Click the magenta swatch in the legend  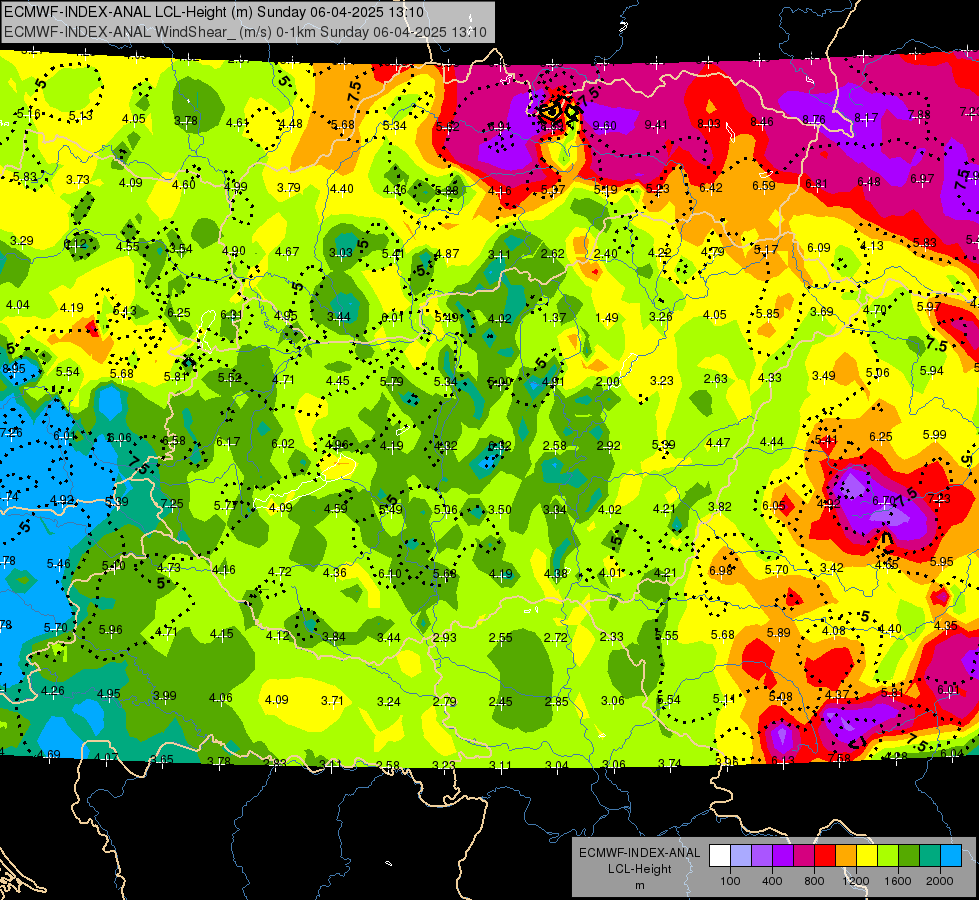(804, 856)
